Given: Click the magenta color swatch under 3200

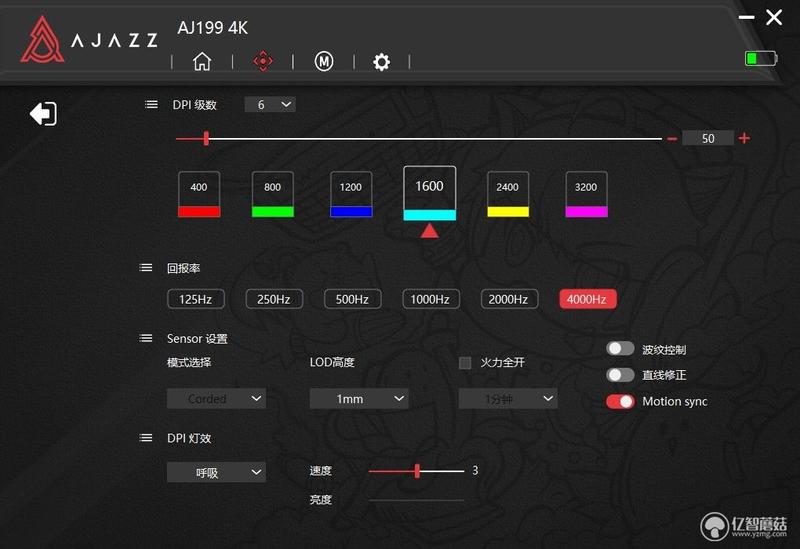Looking at the screenshot, I should click(586, 212).
